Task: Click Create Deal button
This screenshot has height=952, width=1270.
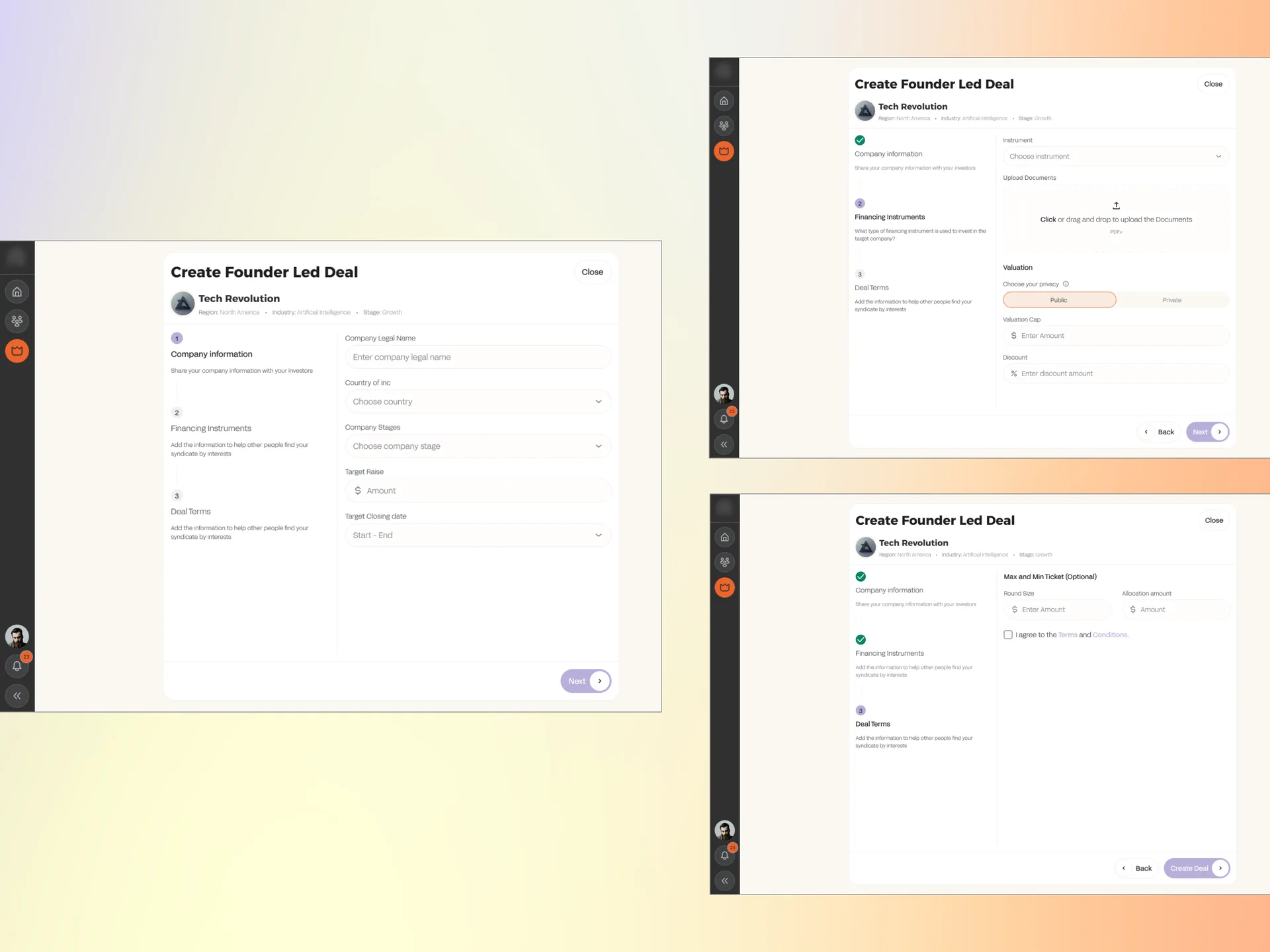Action: [1197, 868]
